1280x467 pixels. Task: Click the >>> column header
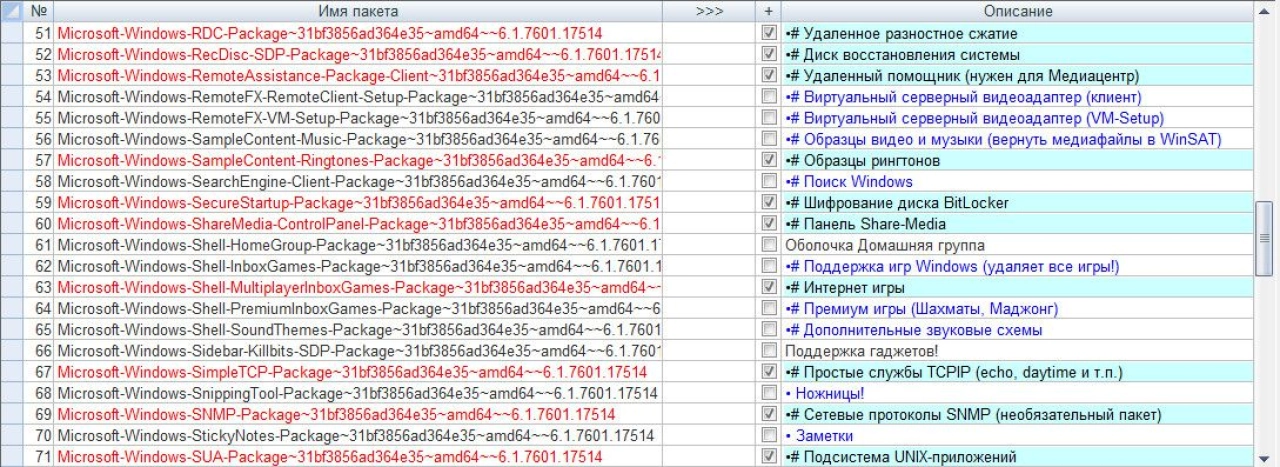tap(709, 11)
